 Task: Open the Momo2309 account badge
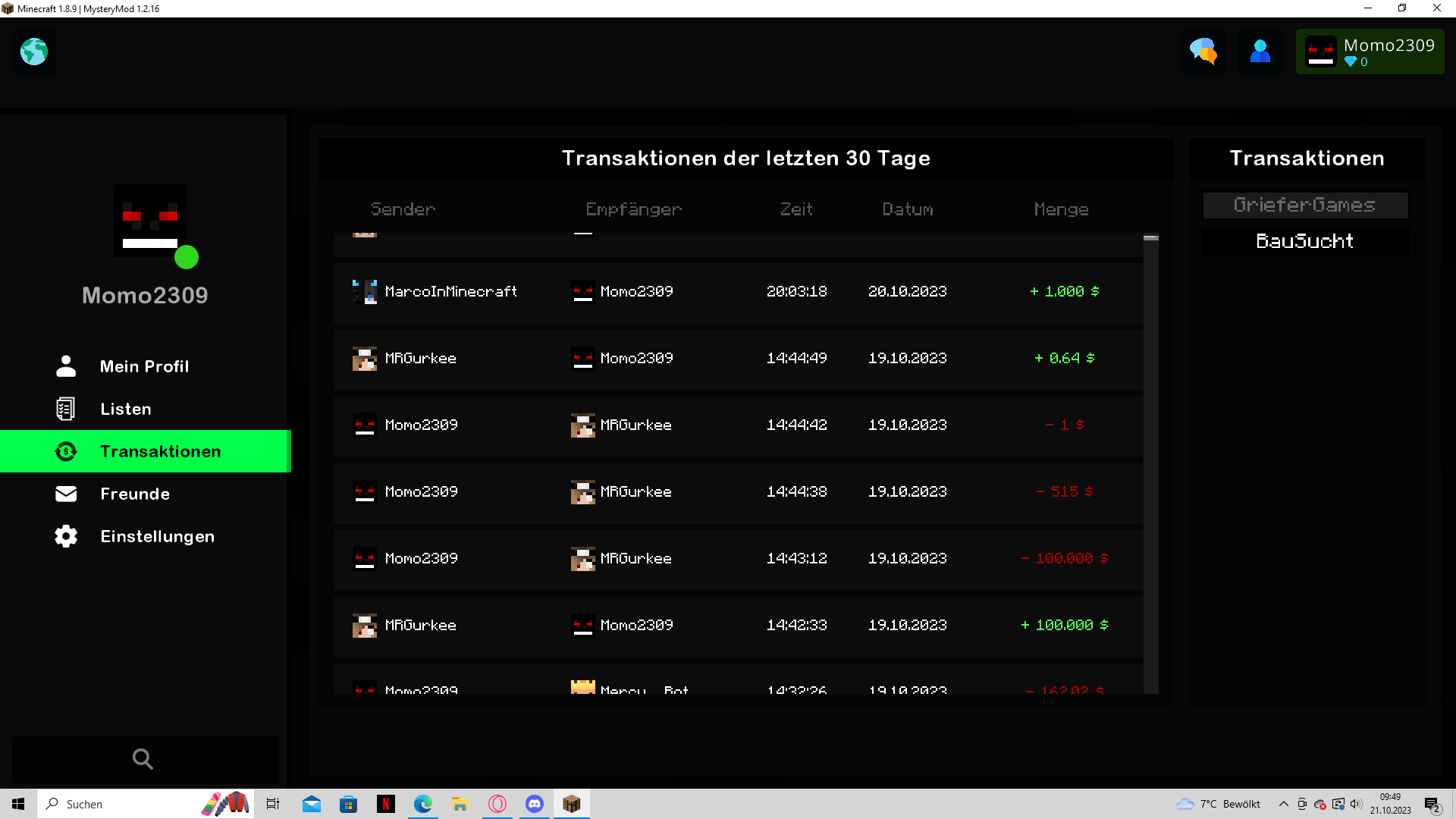[x=1370, y=52]
